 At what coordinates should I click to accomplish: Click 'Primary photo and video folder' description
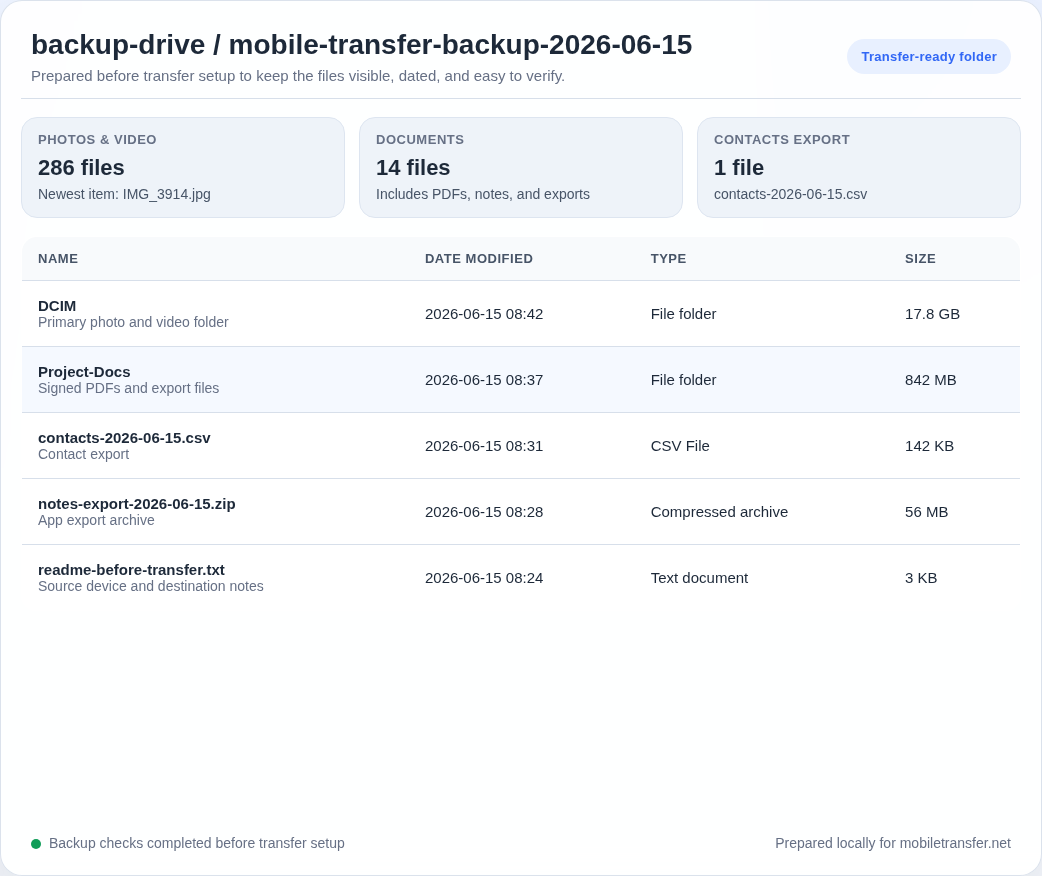coord(133,322)
